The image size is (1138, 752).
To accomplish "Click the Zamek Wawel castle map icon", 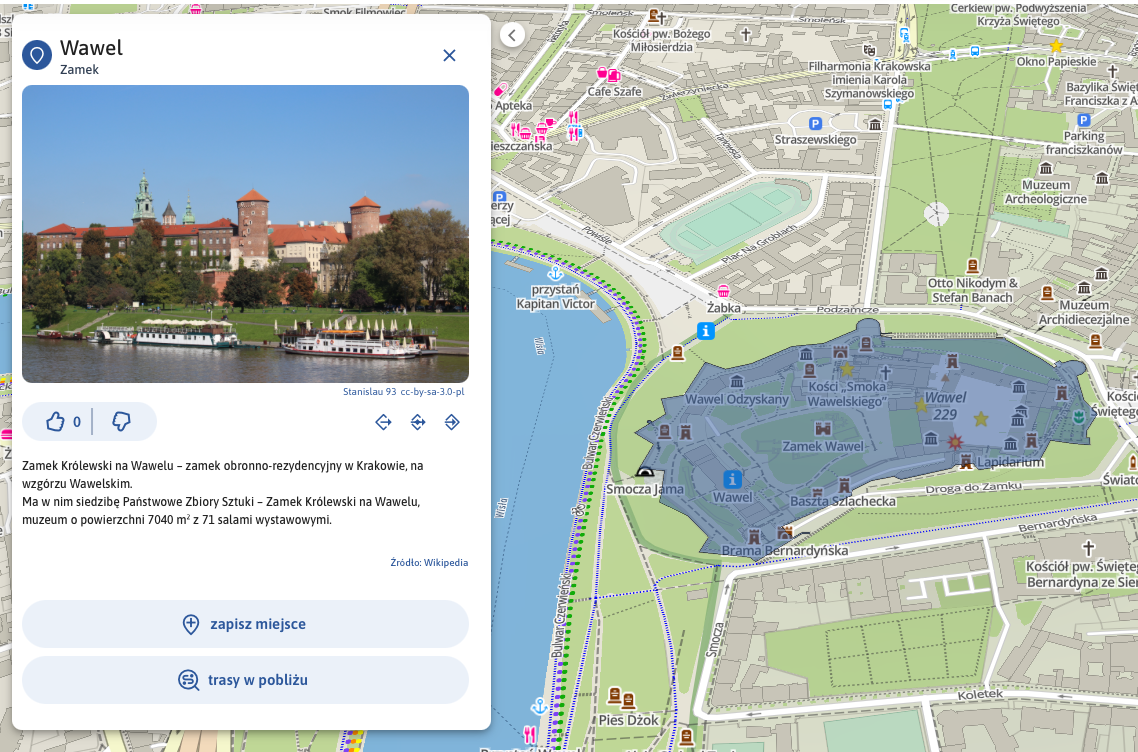I will click(x=823, y=429).
